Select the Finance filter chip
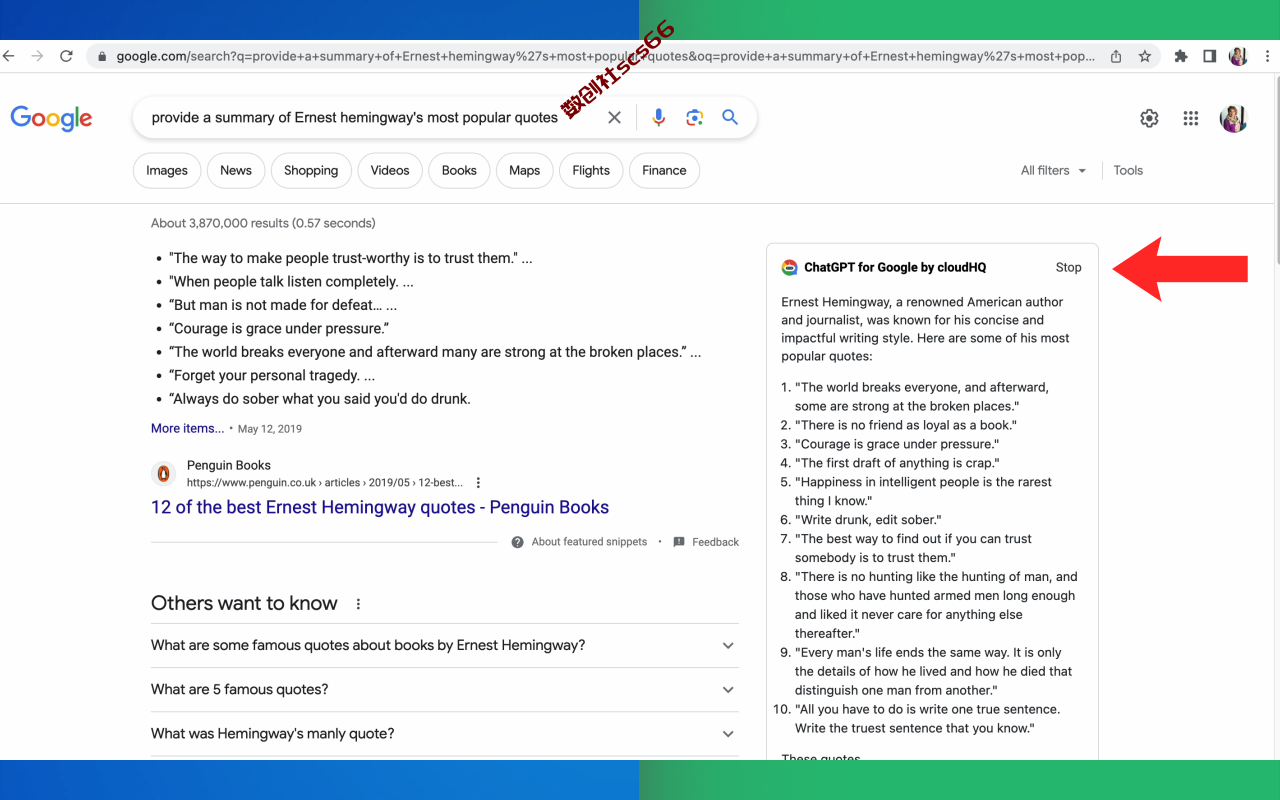The height and width of the screenshot is (800, 1280). click(664, 170)
